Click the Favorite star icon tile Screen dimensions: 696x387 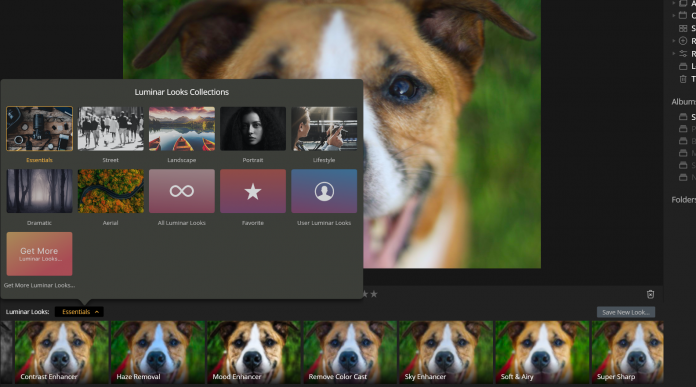click(253, 191)
